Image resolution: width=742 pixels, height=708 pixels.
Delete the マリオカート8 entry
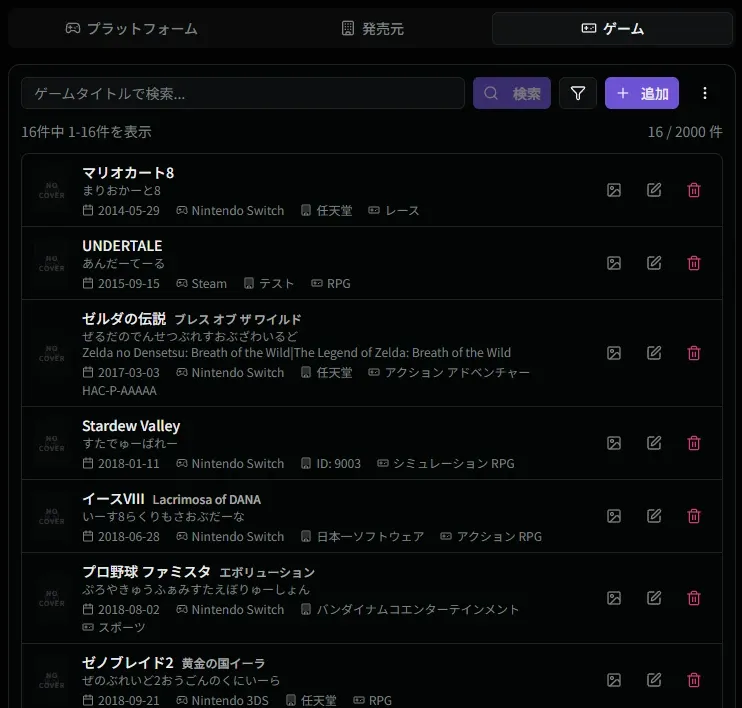[x=694, y=190]
